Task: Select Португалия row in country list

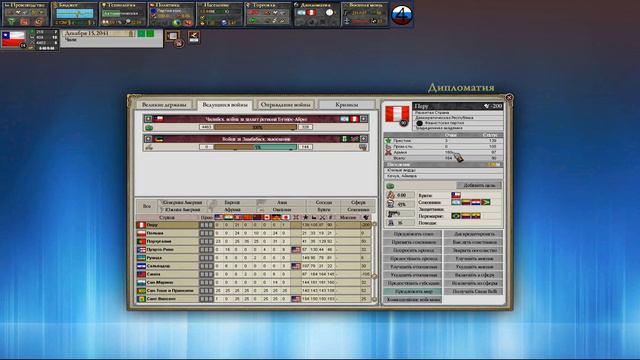Action: tap(253, 241)
